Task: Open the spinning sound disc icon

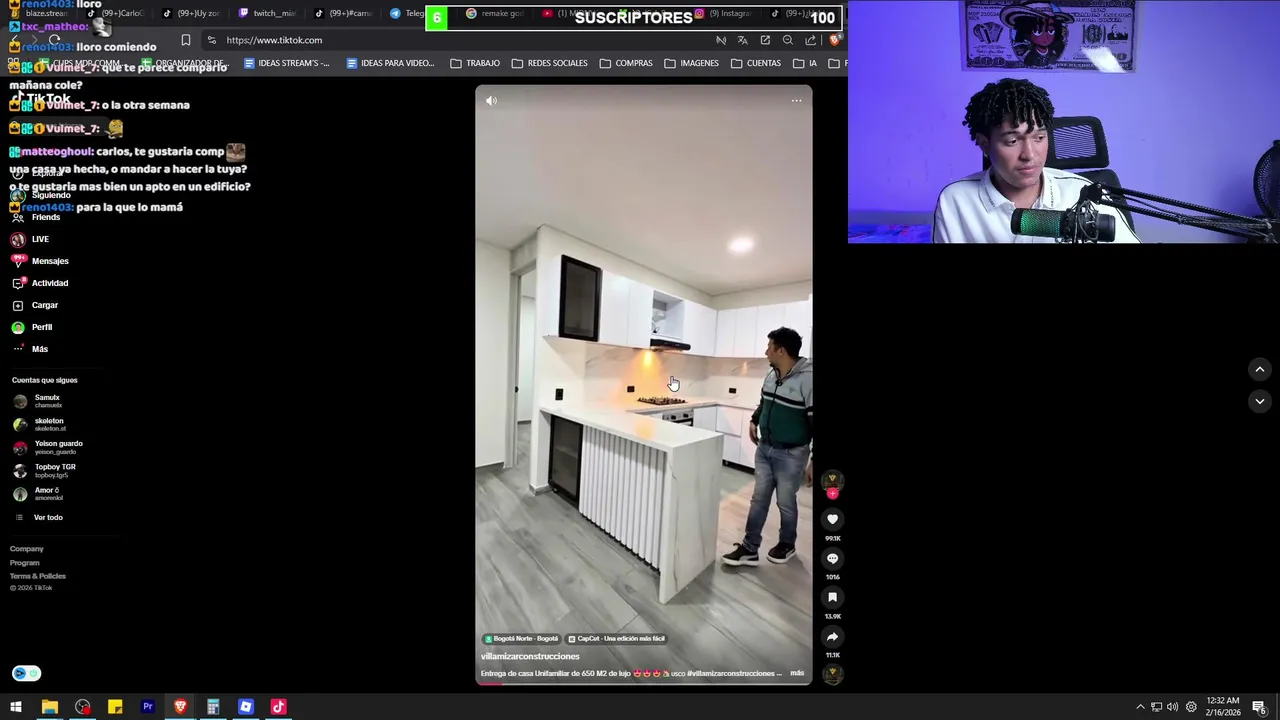Action: click(832, 674)
